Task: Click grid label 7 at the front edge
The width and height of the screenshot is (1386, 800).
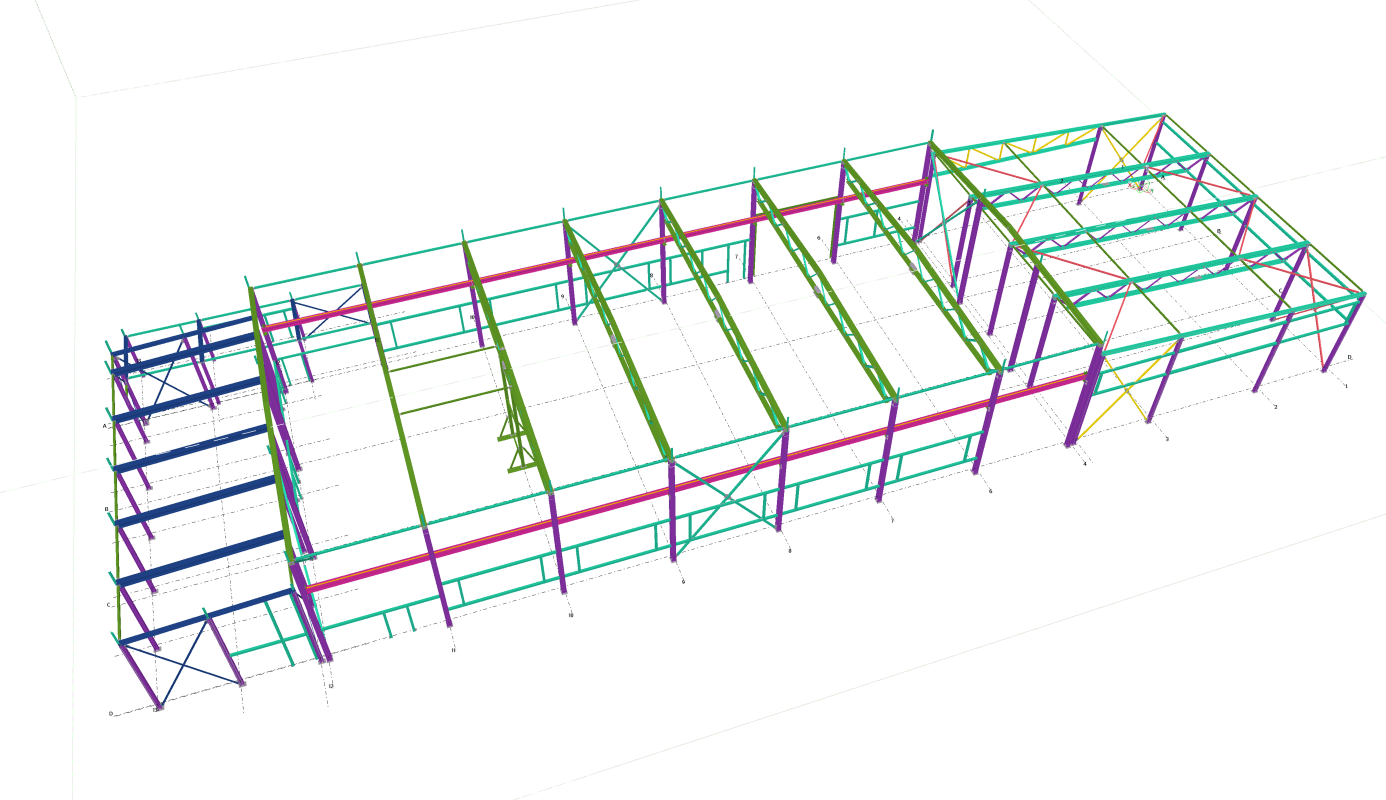Action: click(x=892, y=520)
